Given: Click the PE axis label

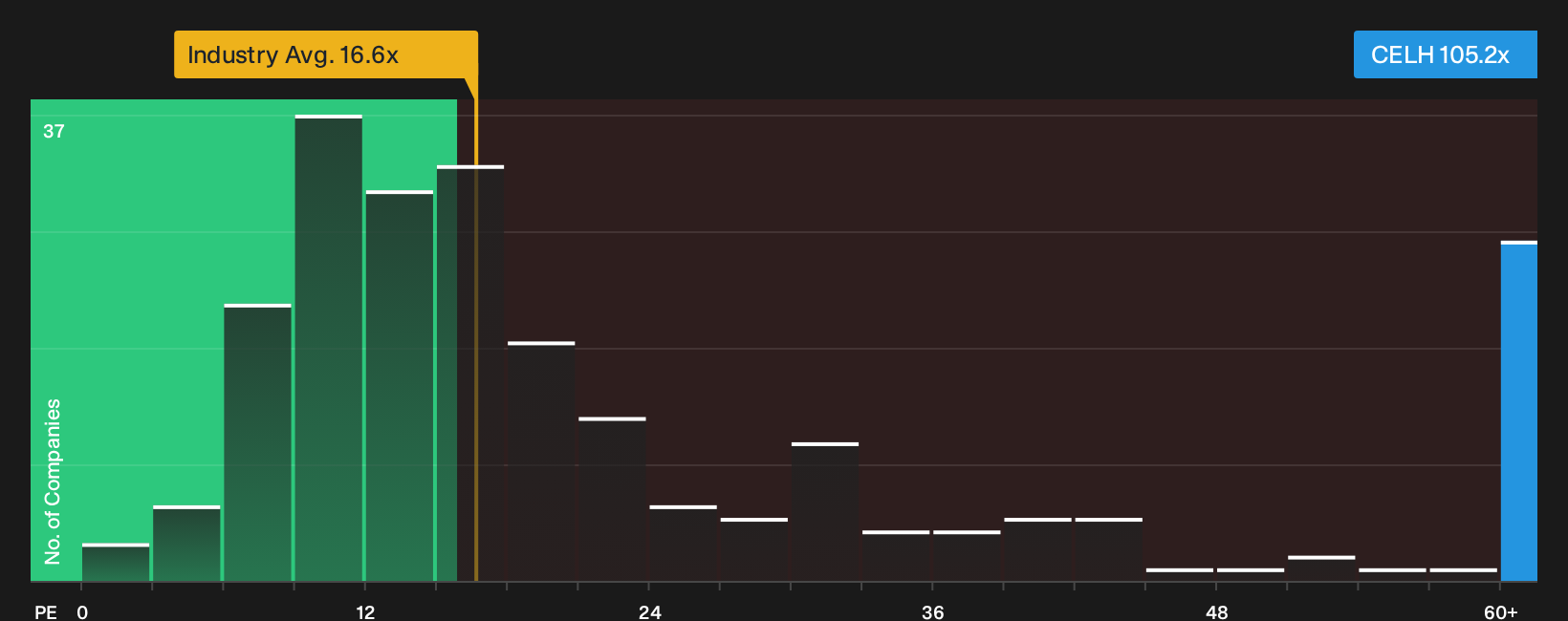Looking at the screenshot, I should pos(45,612).
